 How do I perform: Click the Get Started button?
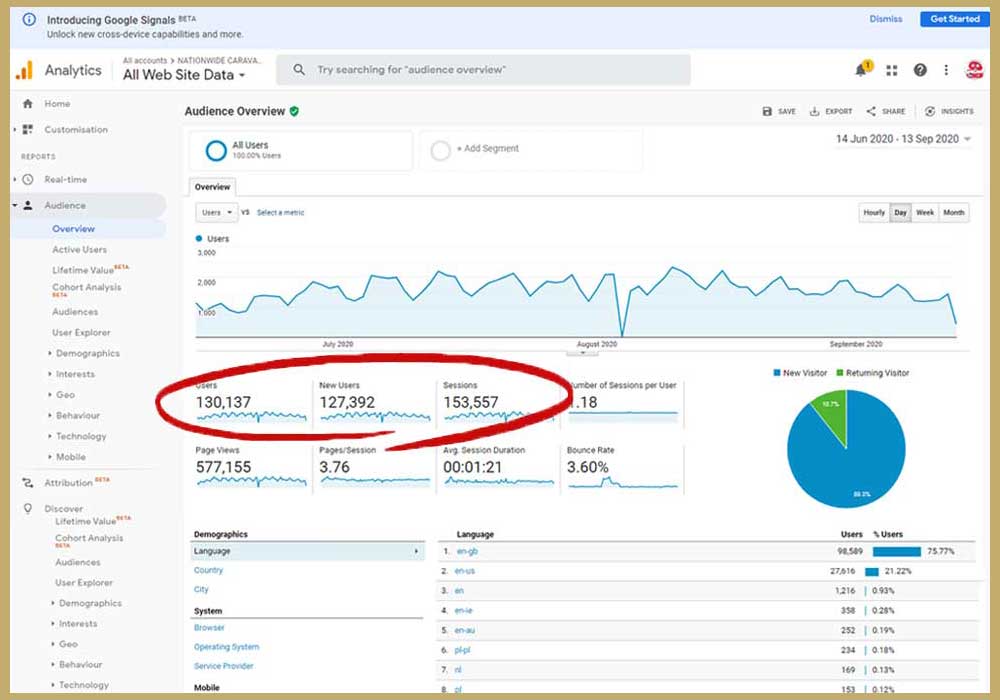point(954,19)
